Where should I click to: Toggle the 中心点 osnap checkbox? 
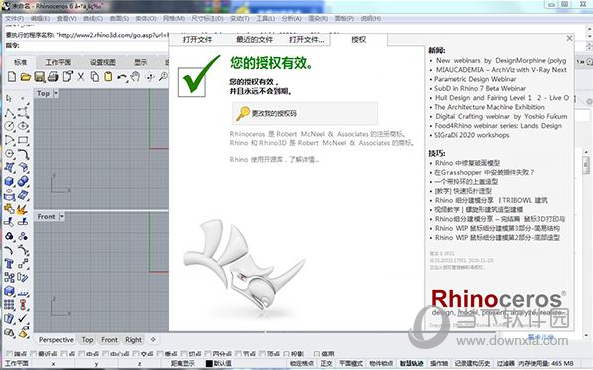[106, 354]
